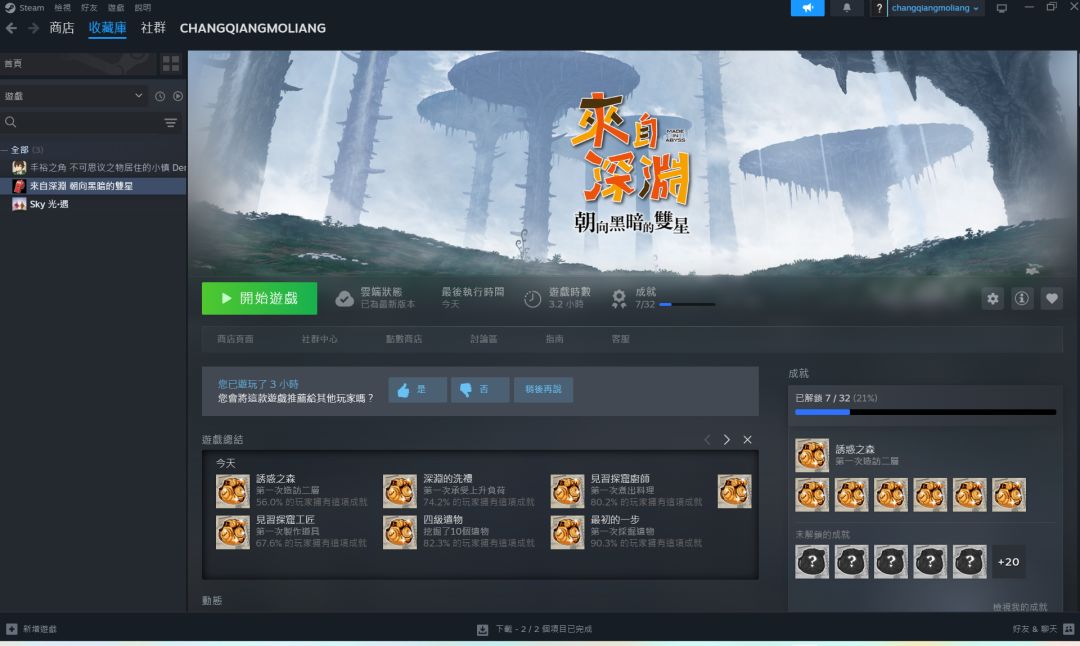The width and height of the screenshot is (1080, 646).
Task: Open the changqiangmoliang account dropdown
Action: (935, 8)
